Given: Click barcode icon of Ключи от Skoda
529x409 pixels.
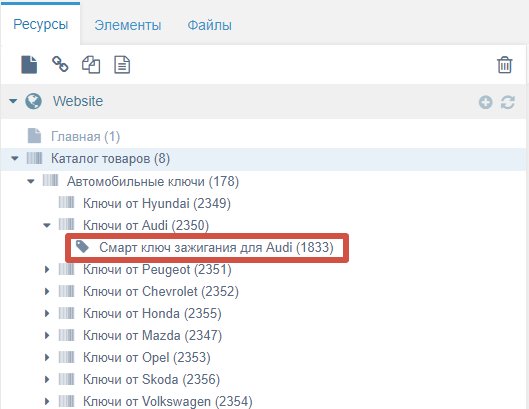Looking at the screenshot, I should click(66, 379).
